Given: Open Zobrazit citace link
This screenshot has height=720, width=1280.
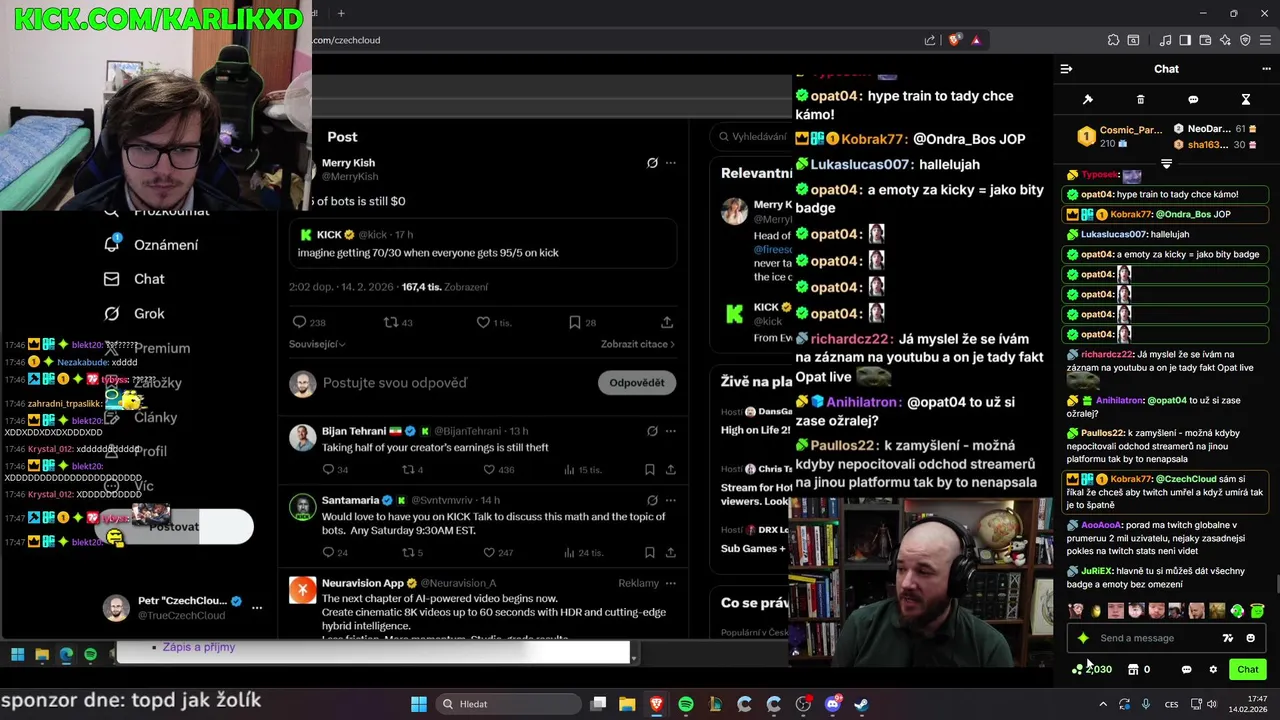Looking at the screenshot, I should (x=638, y=344).
